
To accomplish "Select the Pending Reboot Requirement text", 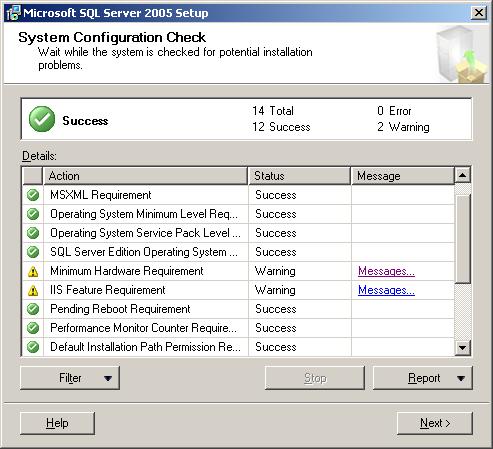I will [120, 309].
